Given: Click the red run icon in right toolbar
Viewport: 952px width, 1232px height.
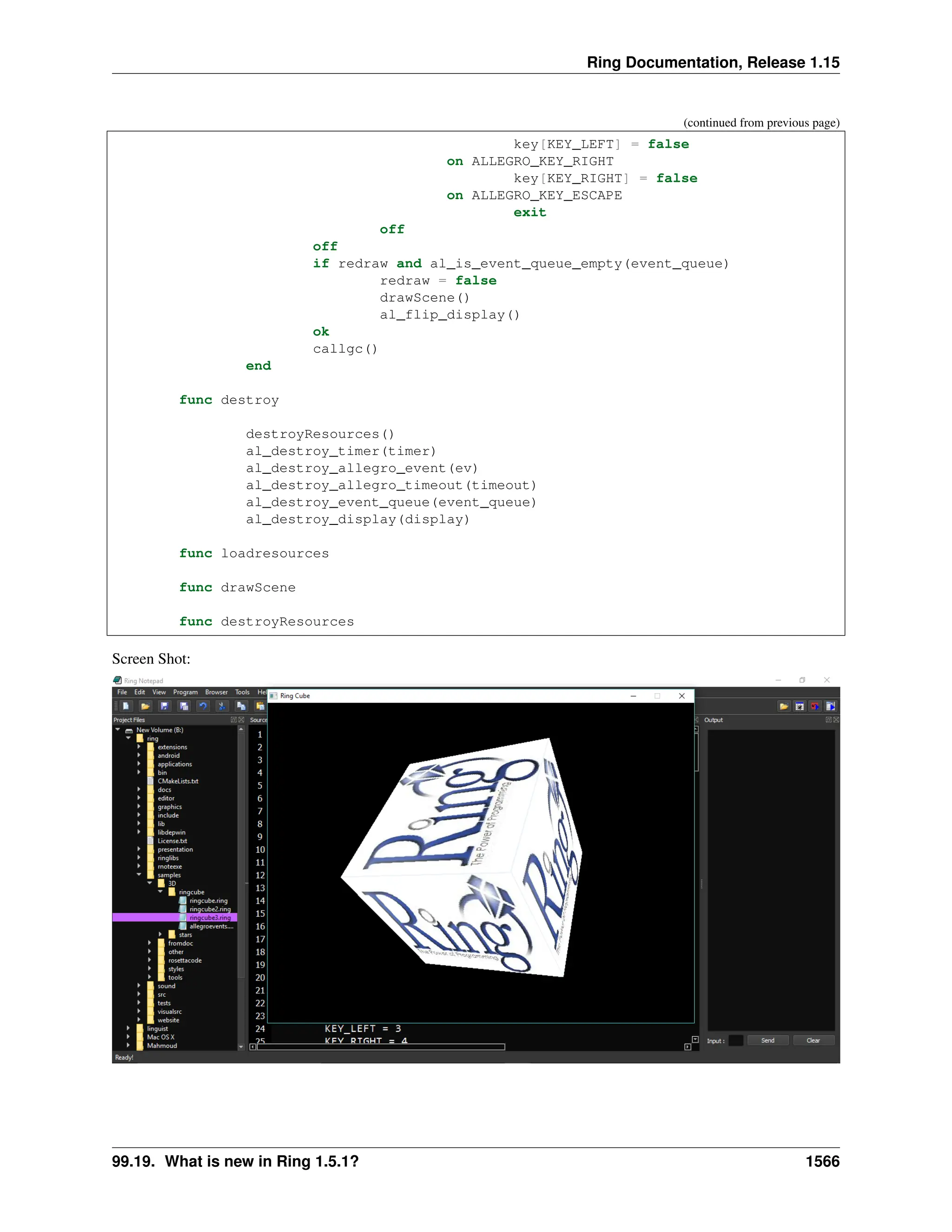Looking at the screenshot, I should [815, 706].
